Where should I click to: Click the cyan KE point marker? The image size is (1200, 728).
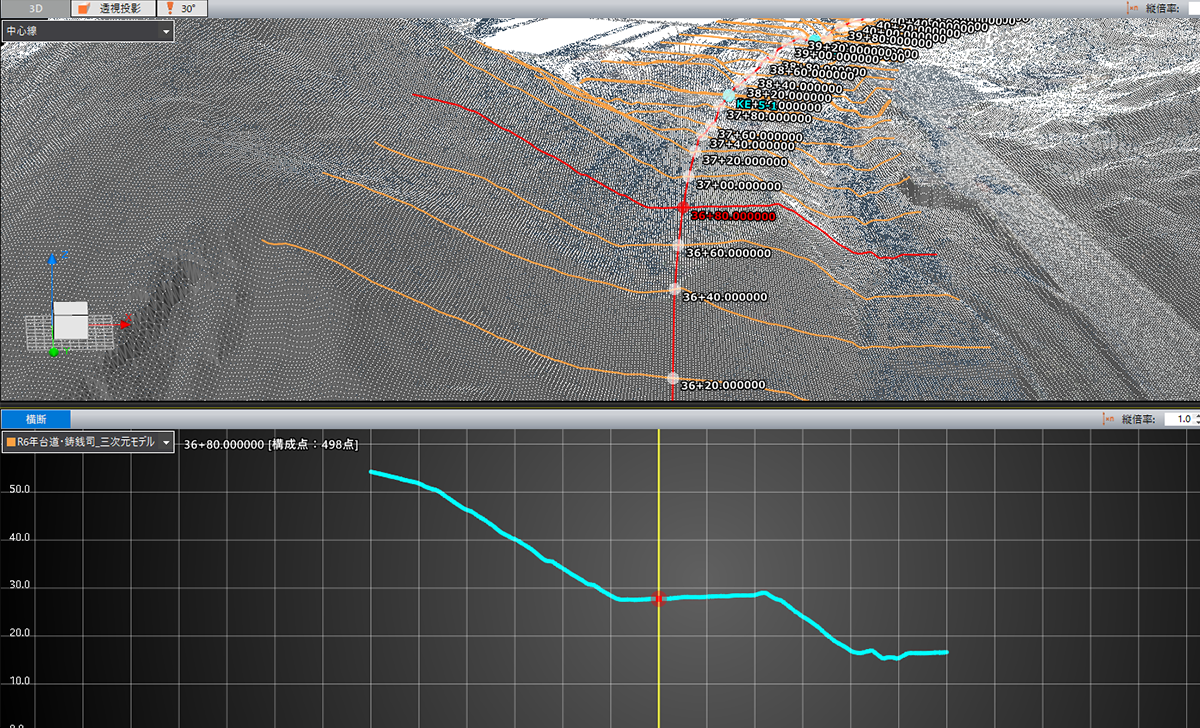(x=729, y=94)
